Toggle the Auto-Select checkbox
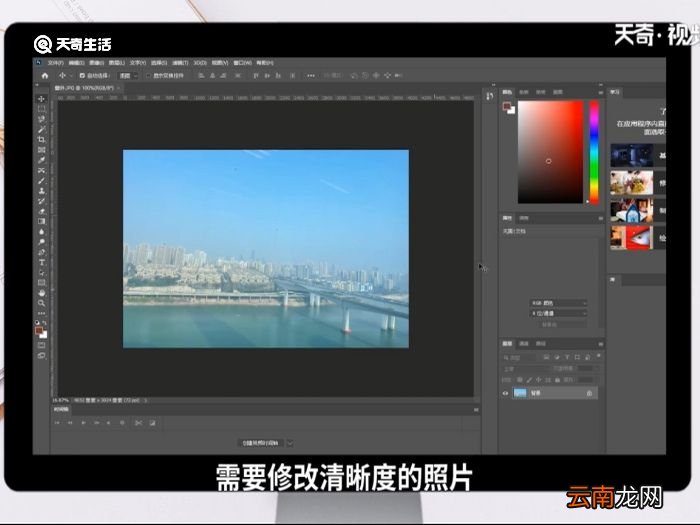Image resolution: width=700 pixels, height=525 pixels. 82,76
